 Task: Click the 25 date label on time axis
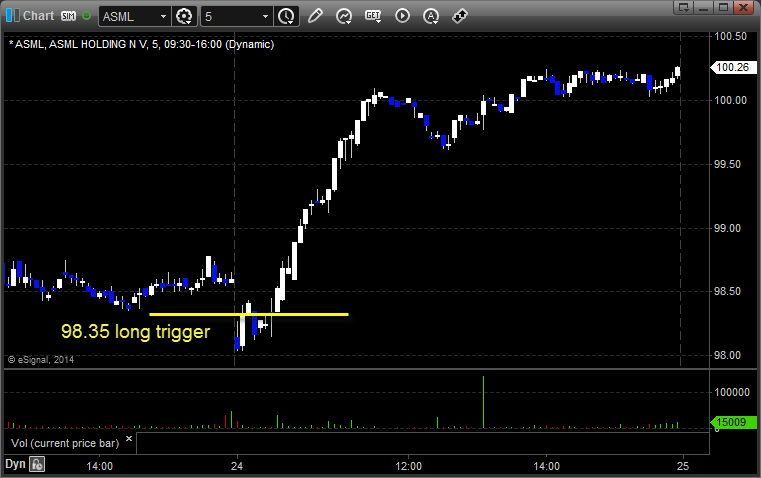tap(683, 466)
